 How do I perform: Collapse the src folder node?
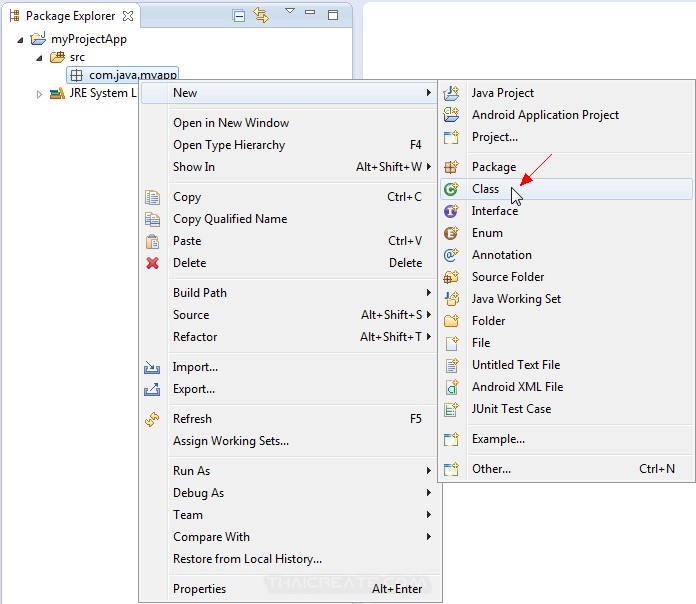(40, 58)
